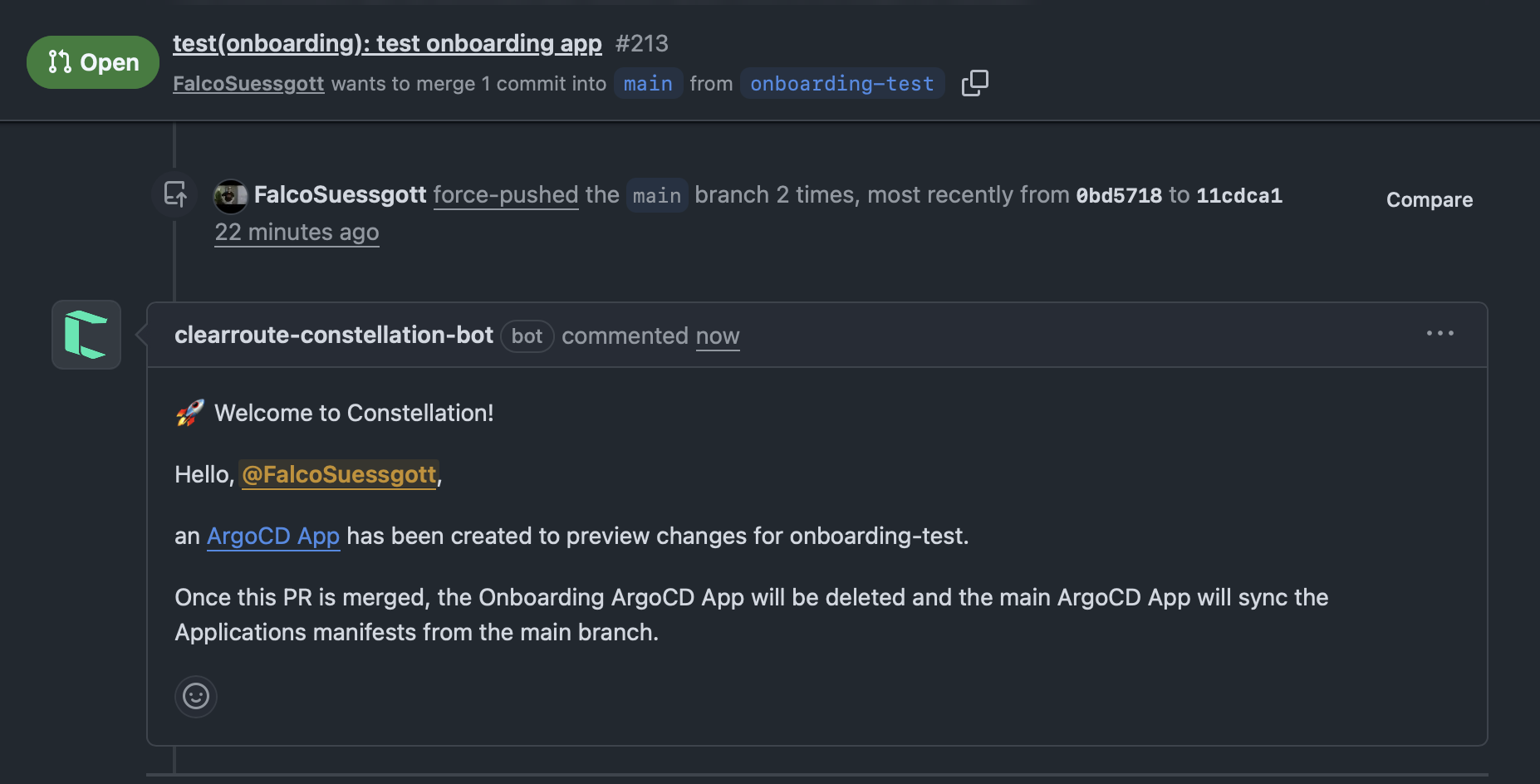Open the force-pushed link
Screen dimensions: 1540x784
tap(506, 194)
